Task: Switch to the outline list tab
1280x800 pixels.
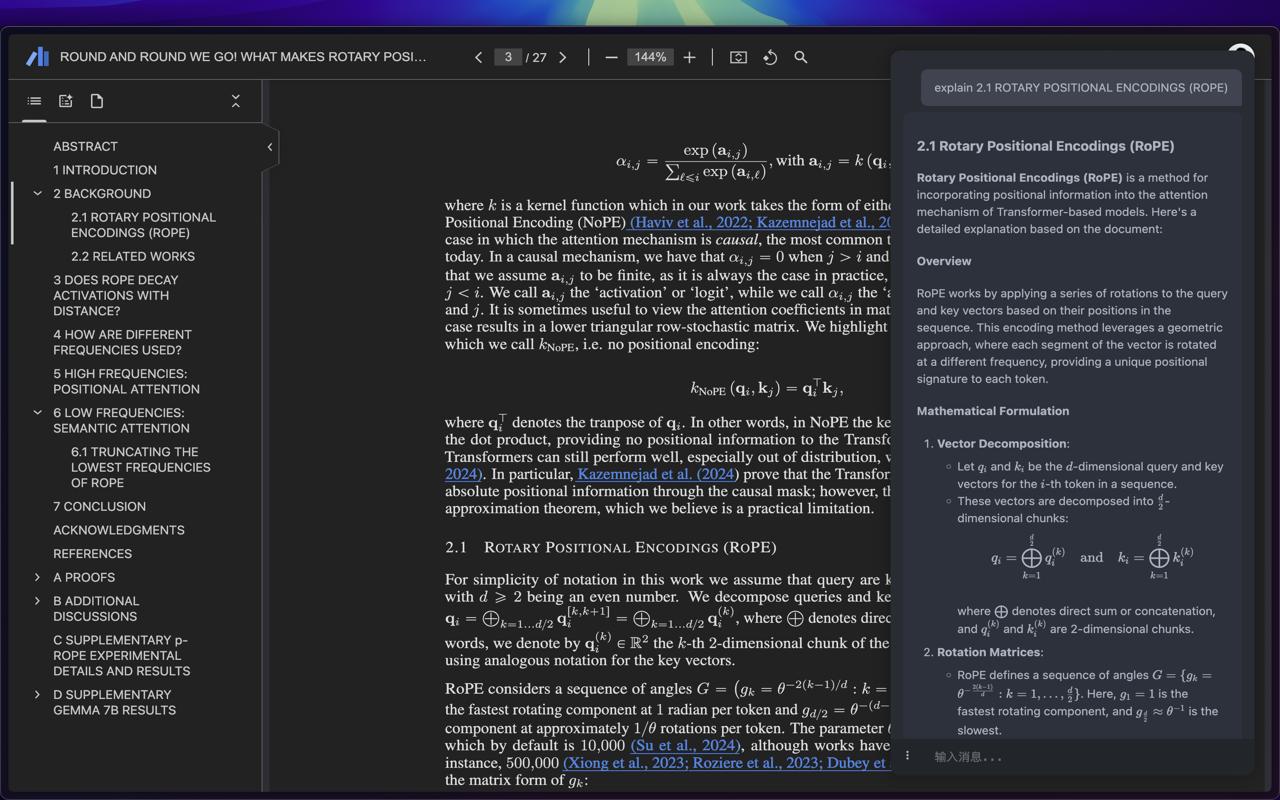Action: pos(34,101)
